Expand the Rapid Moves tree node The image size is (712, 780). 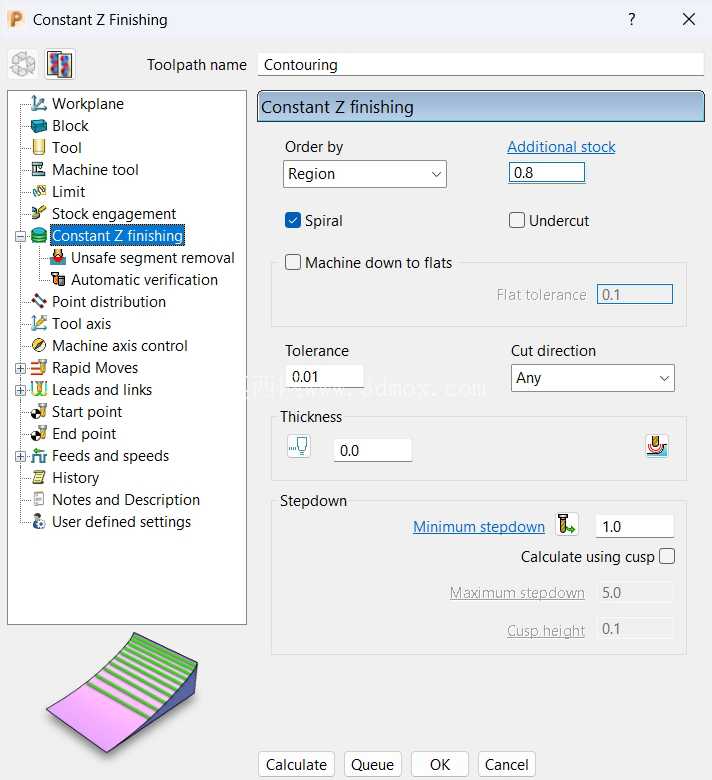pos(20,368)
